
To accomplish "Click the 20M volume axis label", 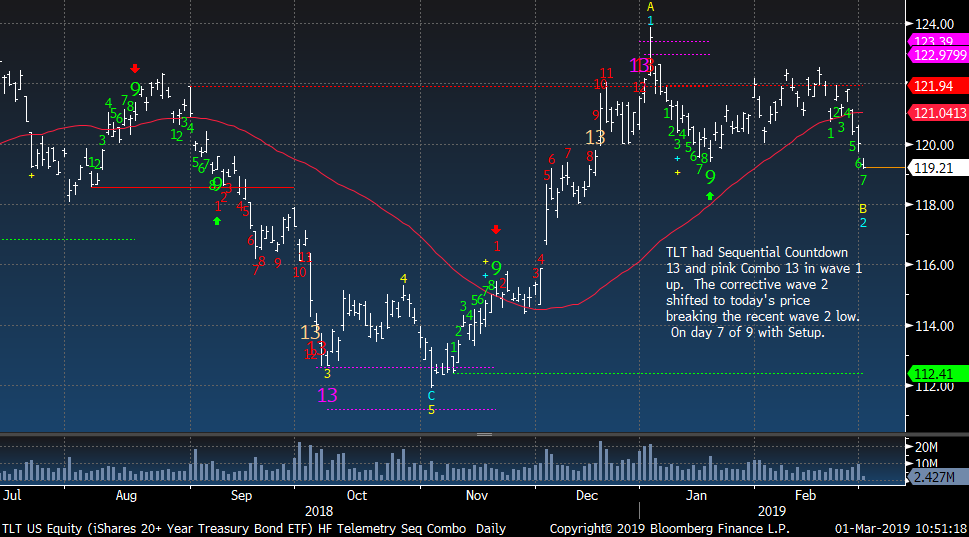I will click(926, 447).
